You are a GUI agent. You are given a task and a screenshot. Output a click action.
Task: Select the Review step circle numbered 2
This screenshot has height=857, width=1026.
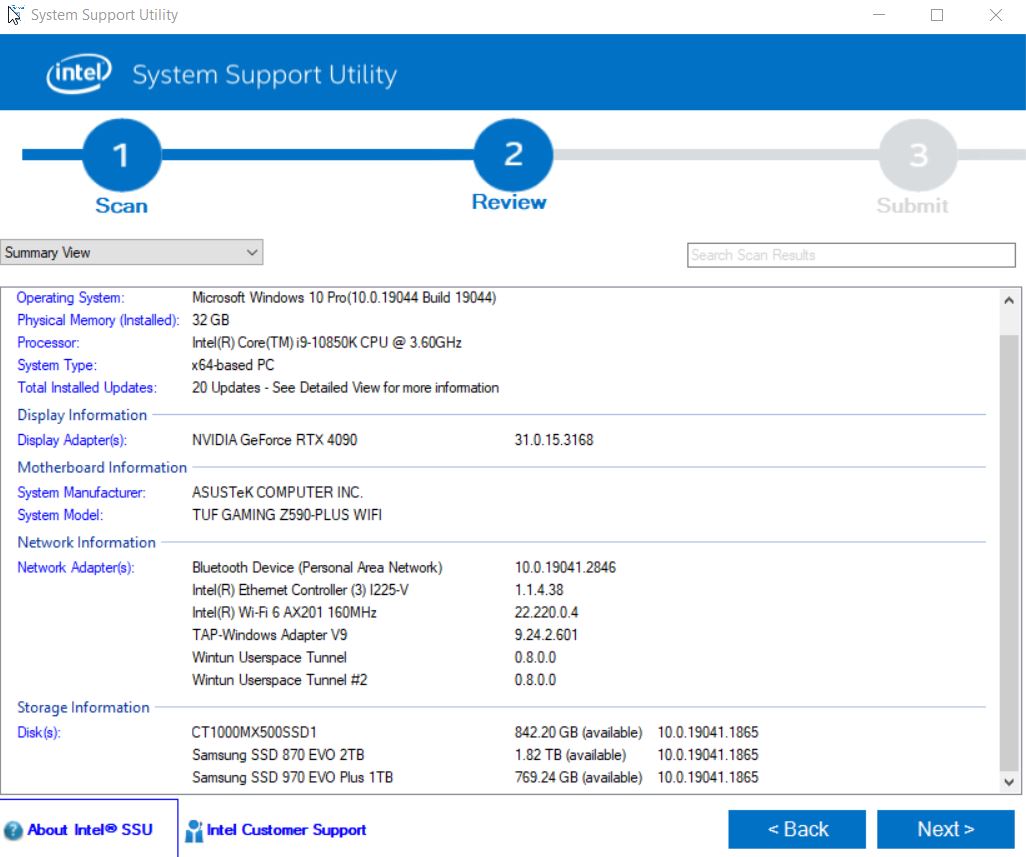pos(511,156)
